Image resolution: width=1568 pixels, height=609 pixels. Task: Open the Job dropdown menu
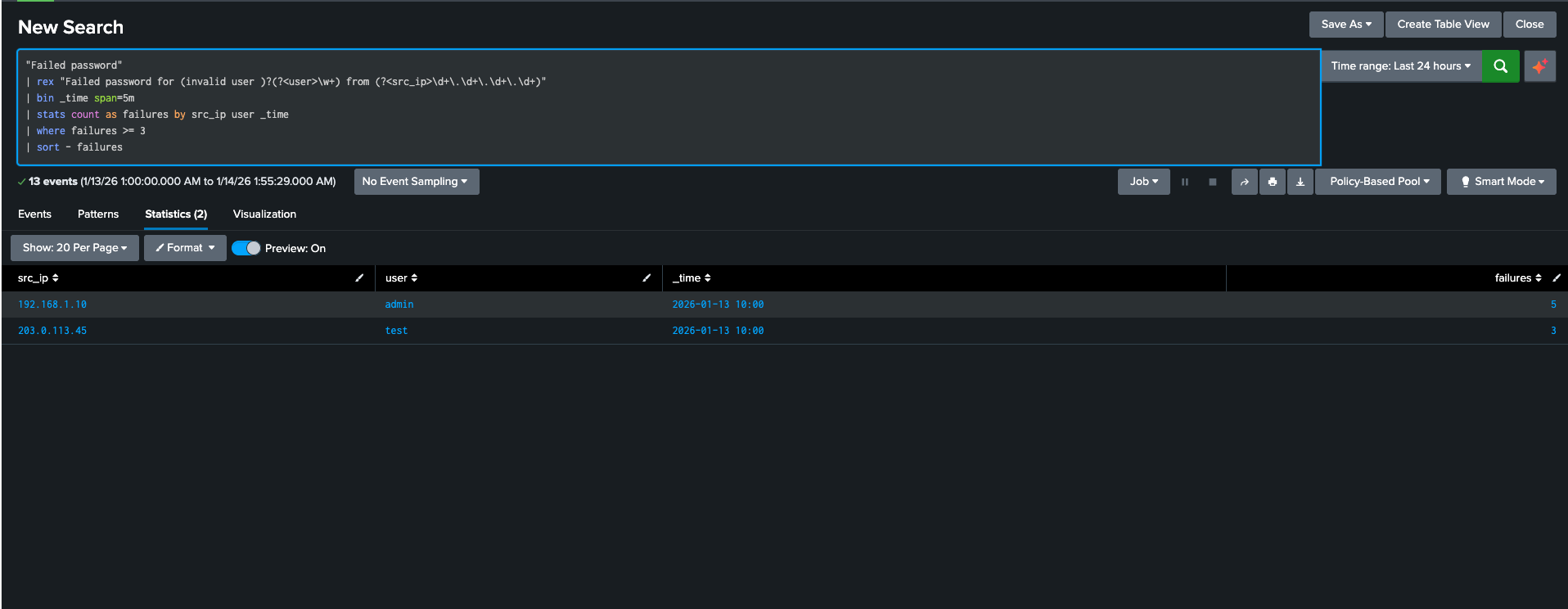(1143, 182)
